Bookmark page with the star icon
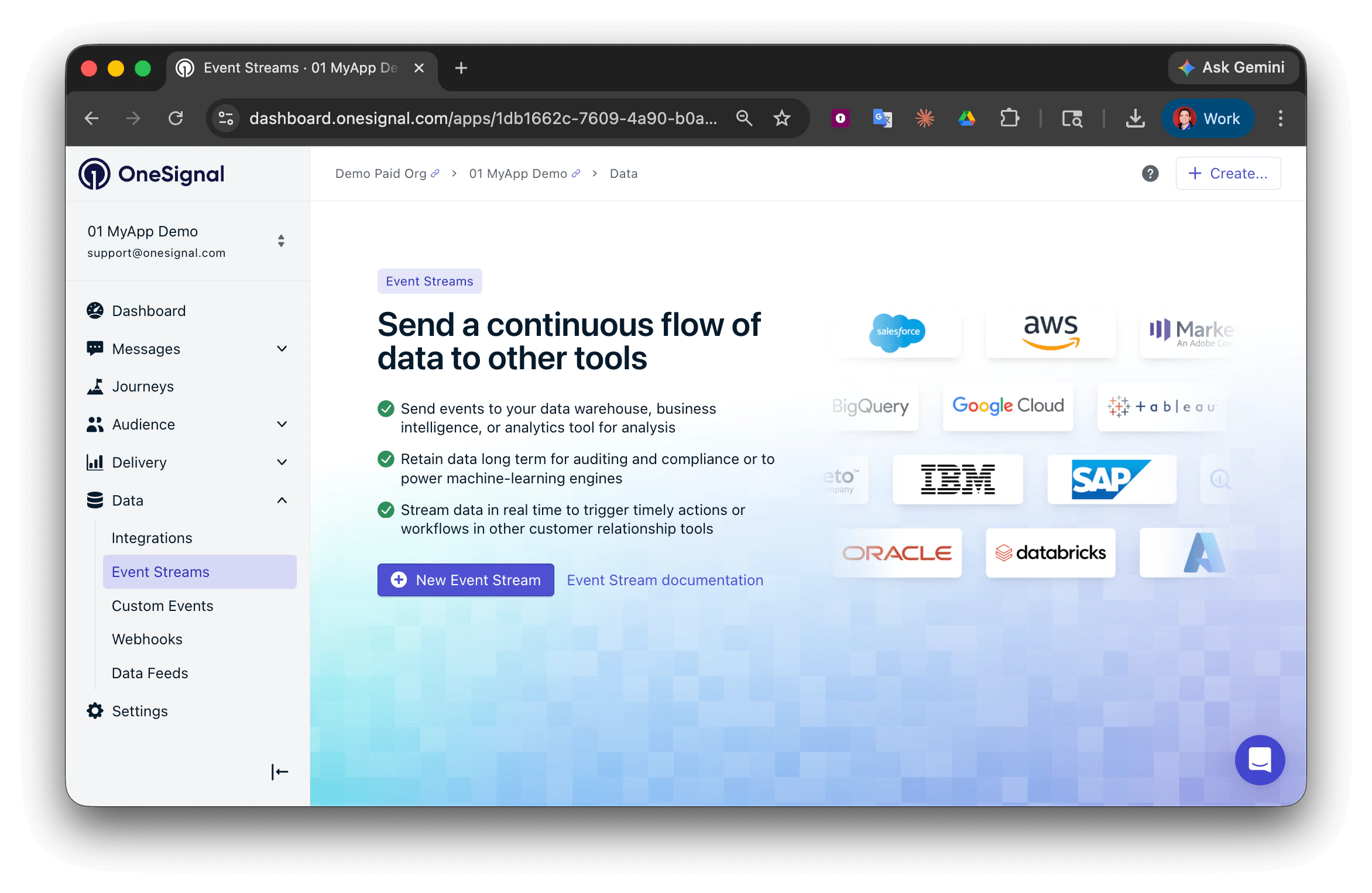This screenshot has width=1372, height=893. (x=781, y=119)
